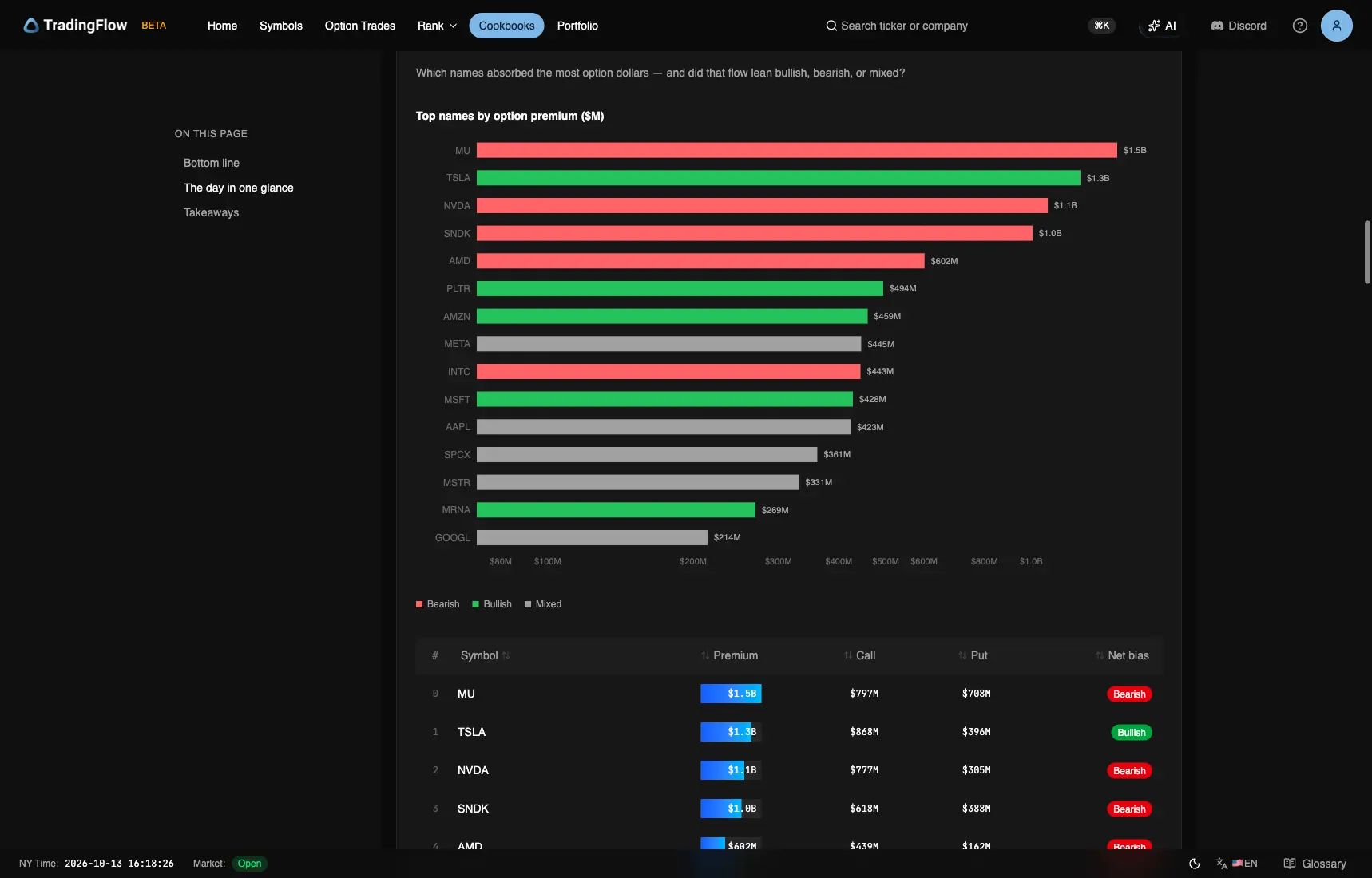
Task: Click the search magnifier icon
Action: 831,26
